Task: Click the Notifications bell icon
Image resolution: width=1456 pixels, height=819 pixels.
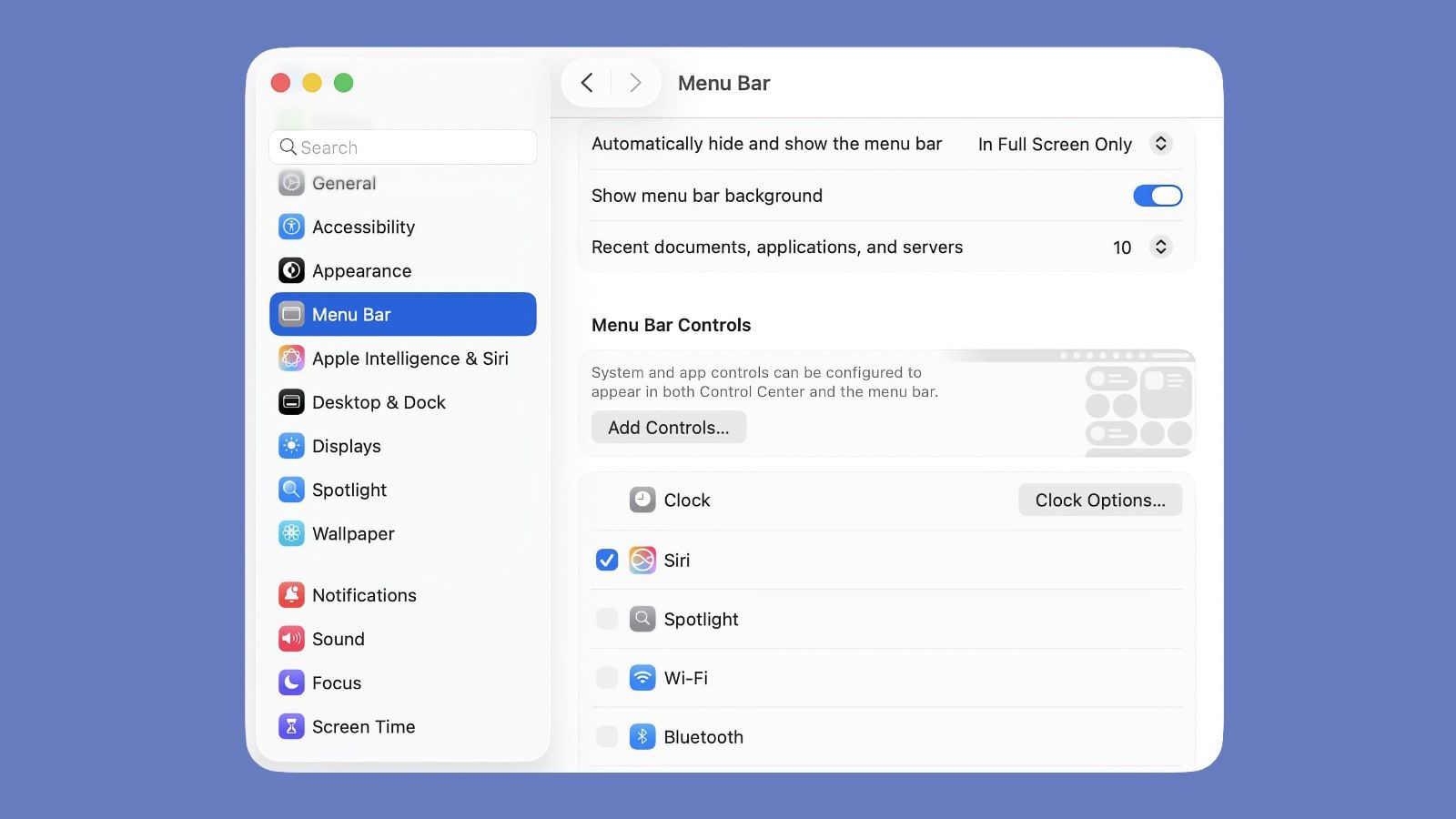Action: click(x=291, y=595)
